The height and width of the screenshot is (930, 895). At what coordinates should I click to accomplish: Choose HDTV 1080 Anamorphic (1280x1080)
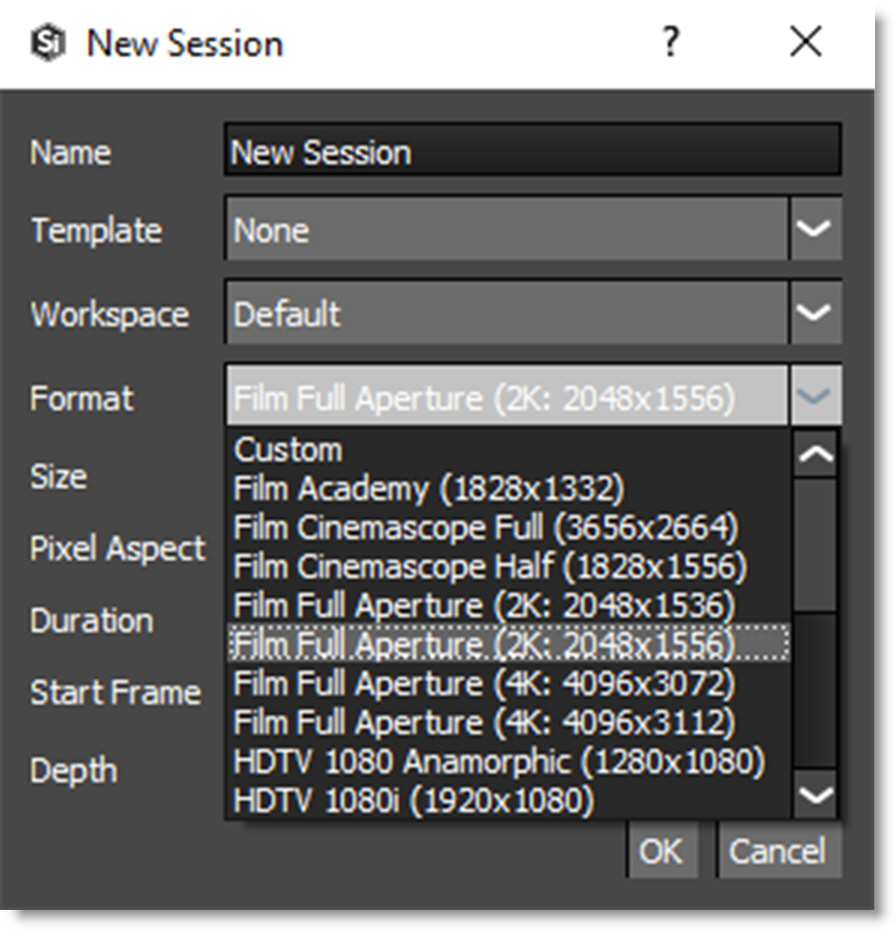[x=499, y=761]
